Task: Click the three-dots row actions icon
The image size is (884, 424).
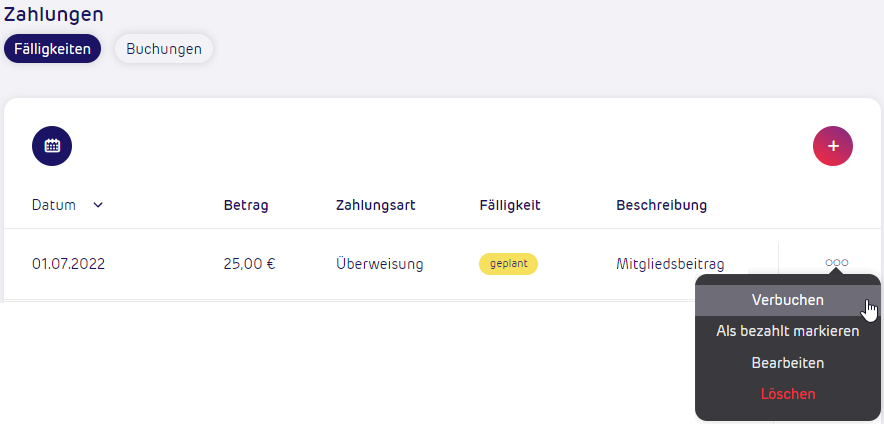Action: pyautogui.click(x=836, y=263)
